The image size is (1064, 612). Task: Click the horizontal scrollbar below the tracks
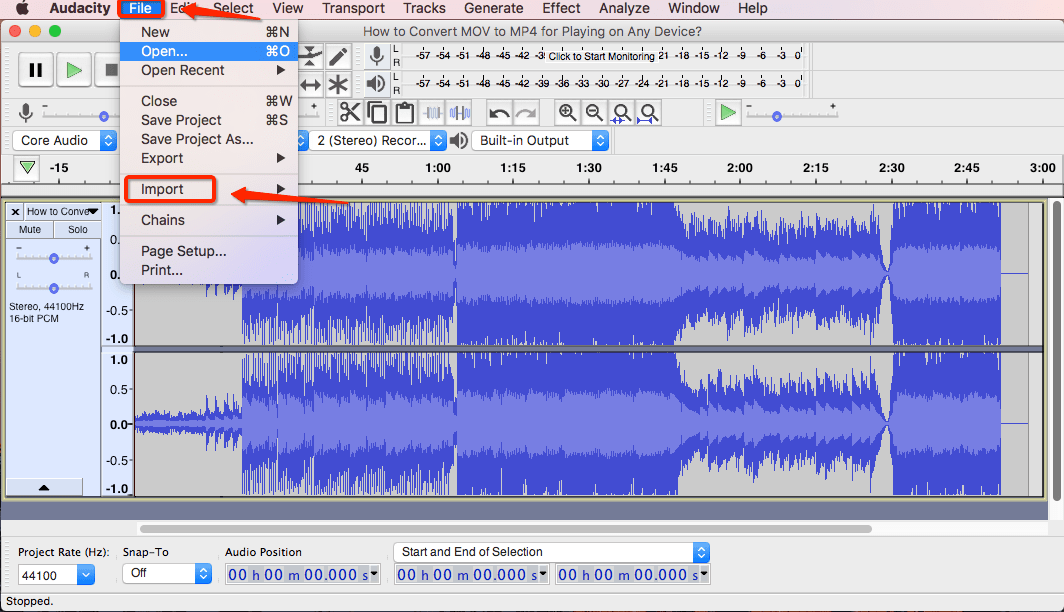[x=506, y=529]
